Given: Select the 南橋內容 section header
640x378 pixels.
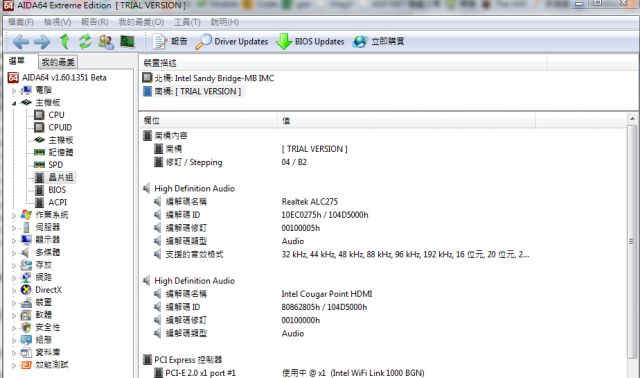Looking at the screenshot, I should (x=165, y=136).
